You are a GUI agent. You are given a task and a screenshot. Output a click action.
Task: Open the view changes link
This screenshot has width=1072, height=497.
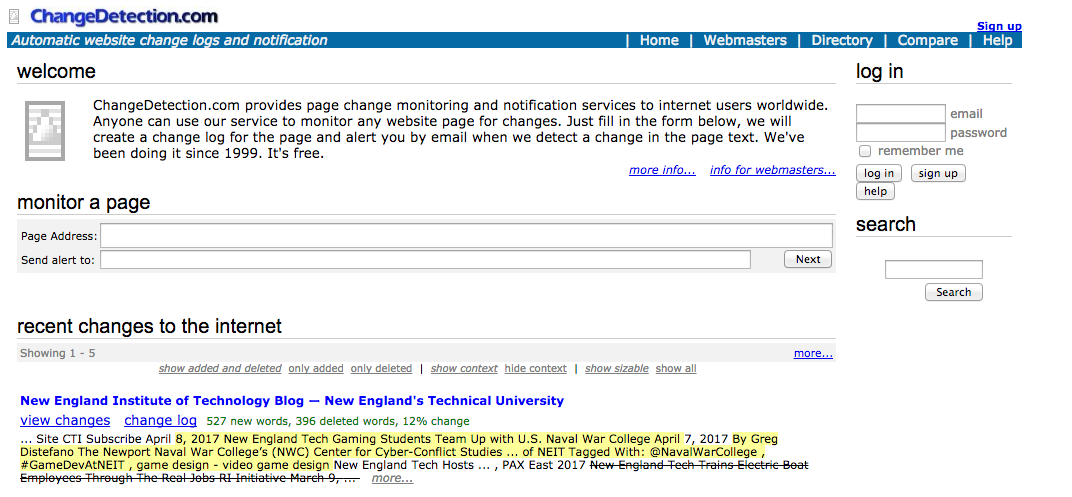pyautogui.click(x=65, y=420)
